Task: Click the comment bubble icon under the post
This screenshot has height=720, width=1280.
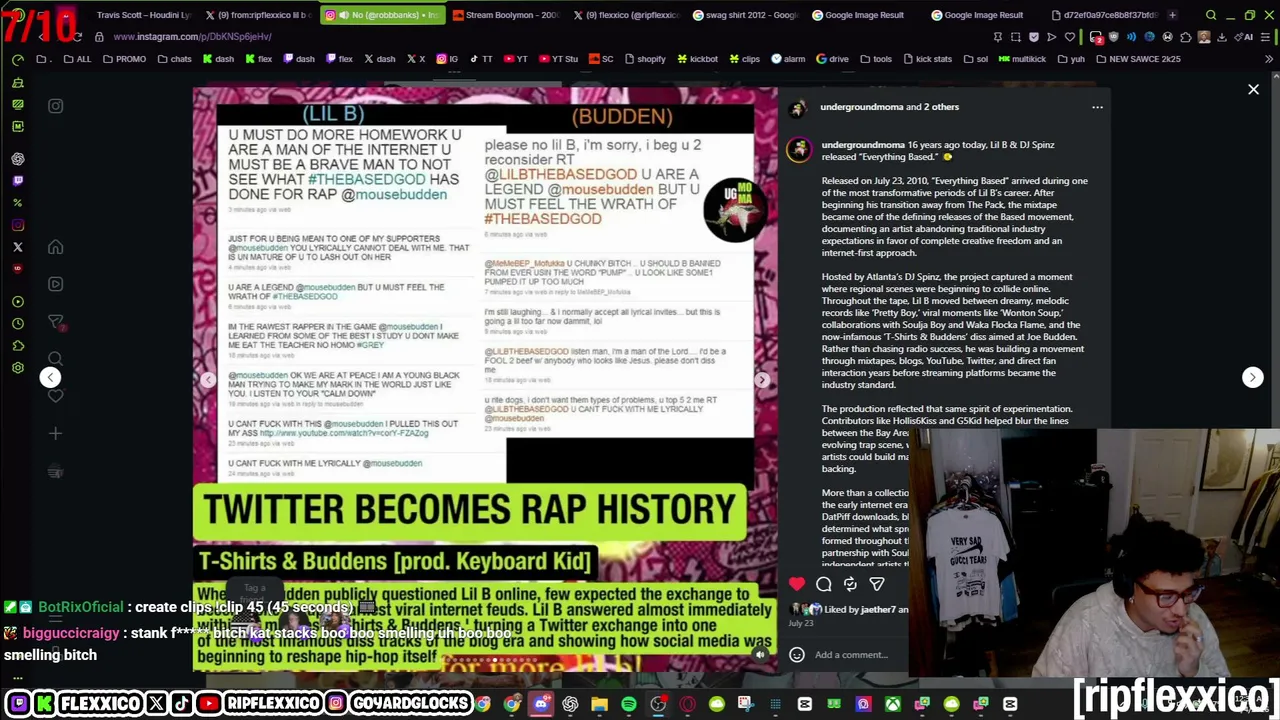Action: pyautogui.click(x=824, y=584)
